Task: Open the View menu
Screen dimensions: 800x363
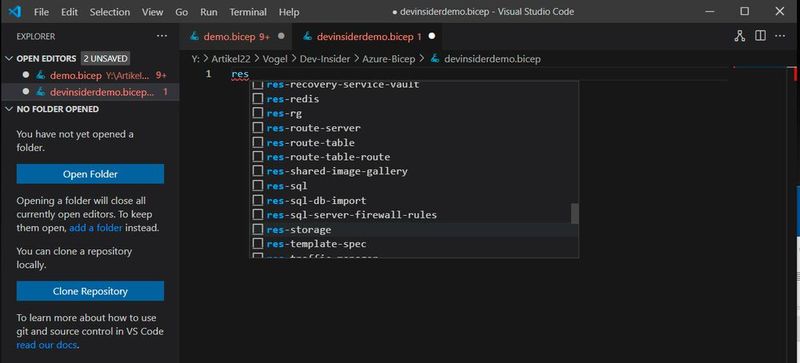Action: tap(153, 12)
